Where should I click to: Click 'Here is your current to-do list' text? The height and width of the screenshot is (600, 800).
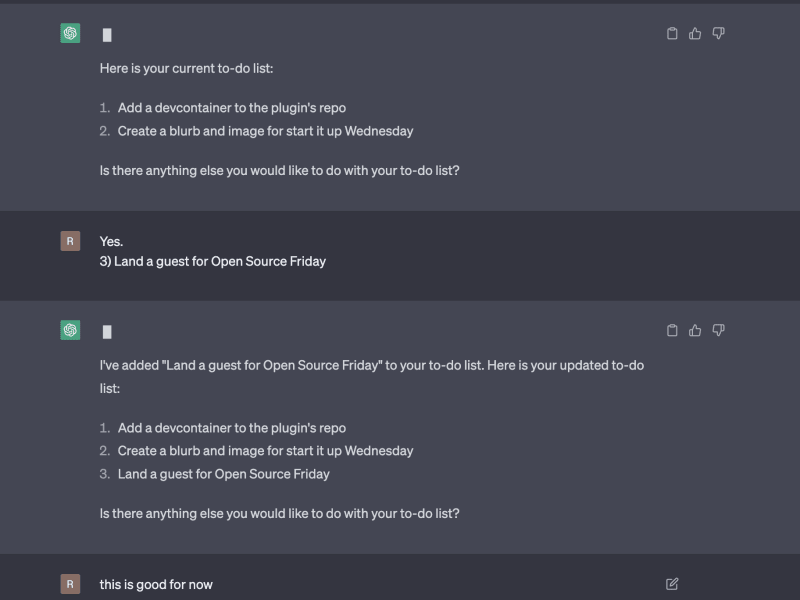pyautogui.click(x=186, y=69)
